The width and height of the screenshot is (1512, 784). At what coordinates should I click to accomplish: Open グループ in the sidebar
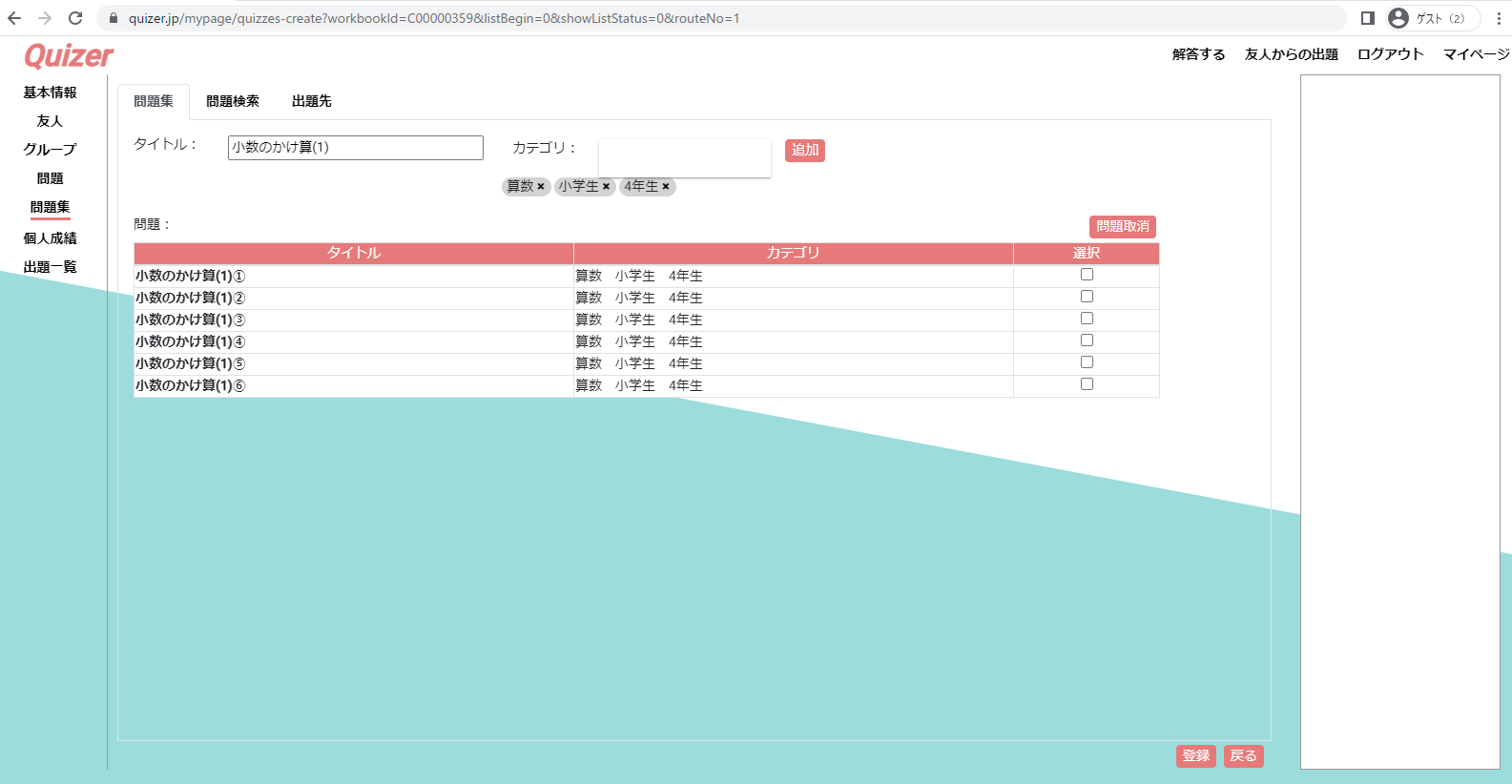[51, 150]
